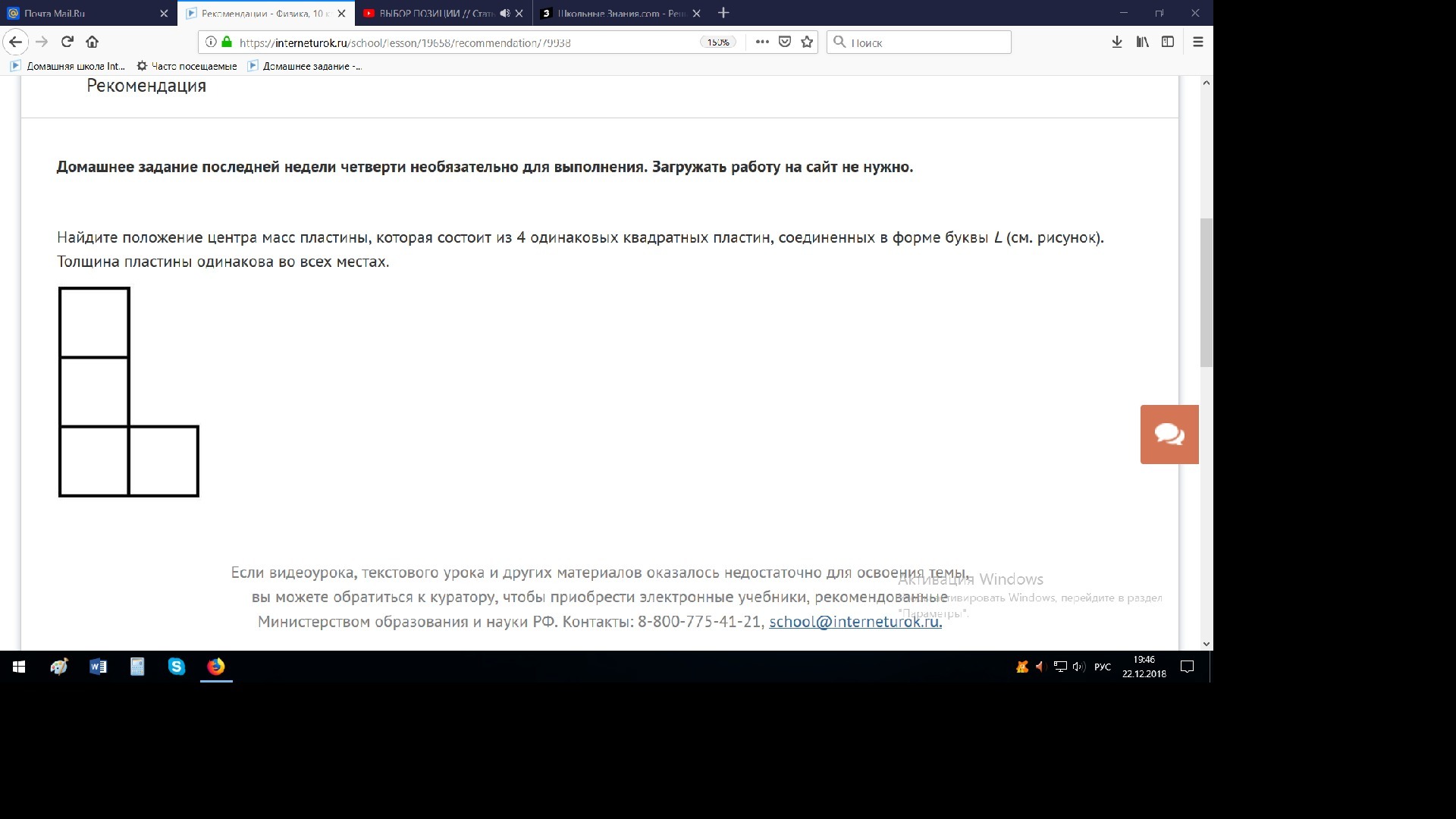Open page actions three-dots menu
The image size is (1456, 819).
(762, 42)
